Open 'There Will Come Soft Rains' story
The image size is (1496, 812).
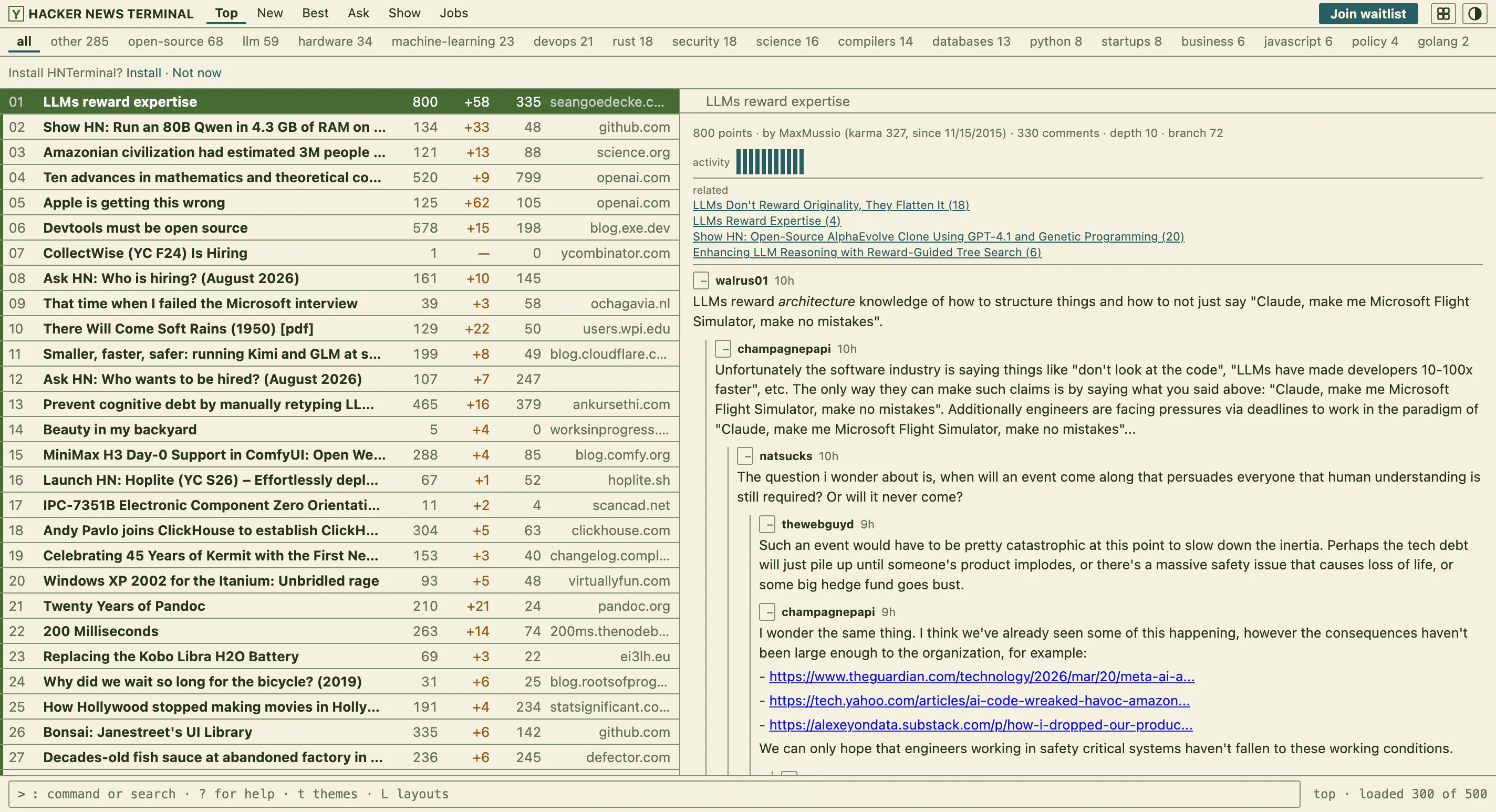click(341, 329)
